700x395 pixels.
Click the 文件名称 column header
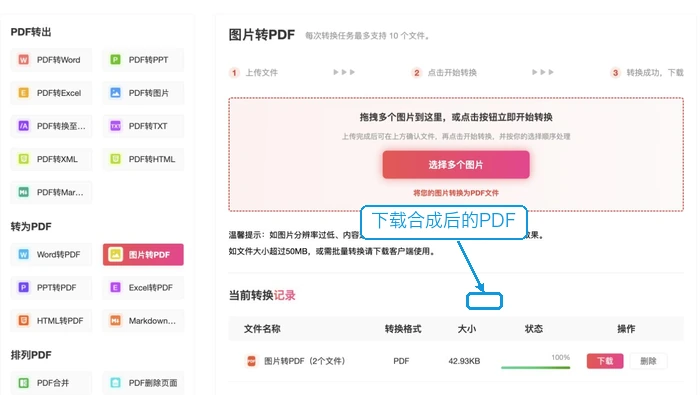pyautogui.click(x=262, y=329)
